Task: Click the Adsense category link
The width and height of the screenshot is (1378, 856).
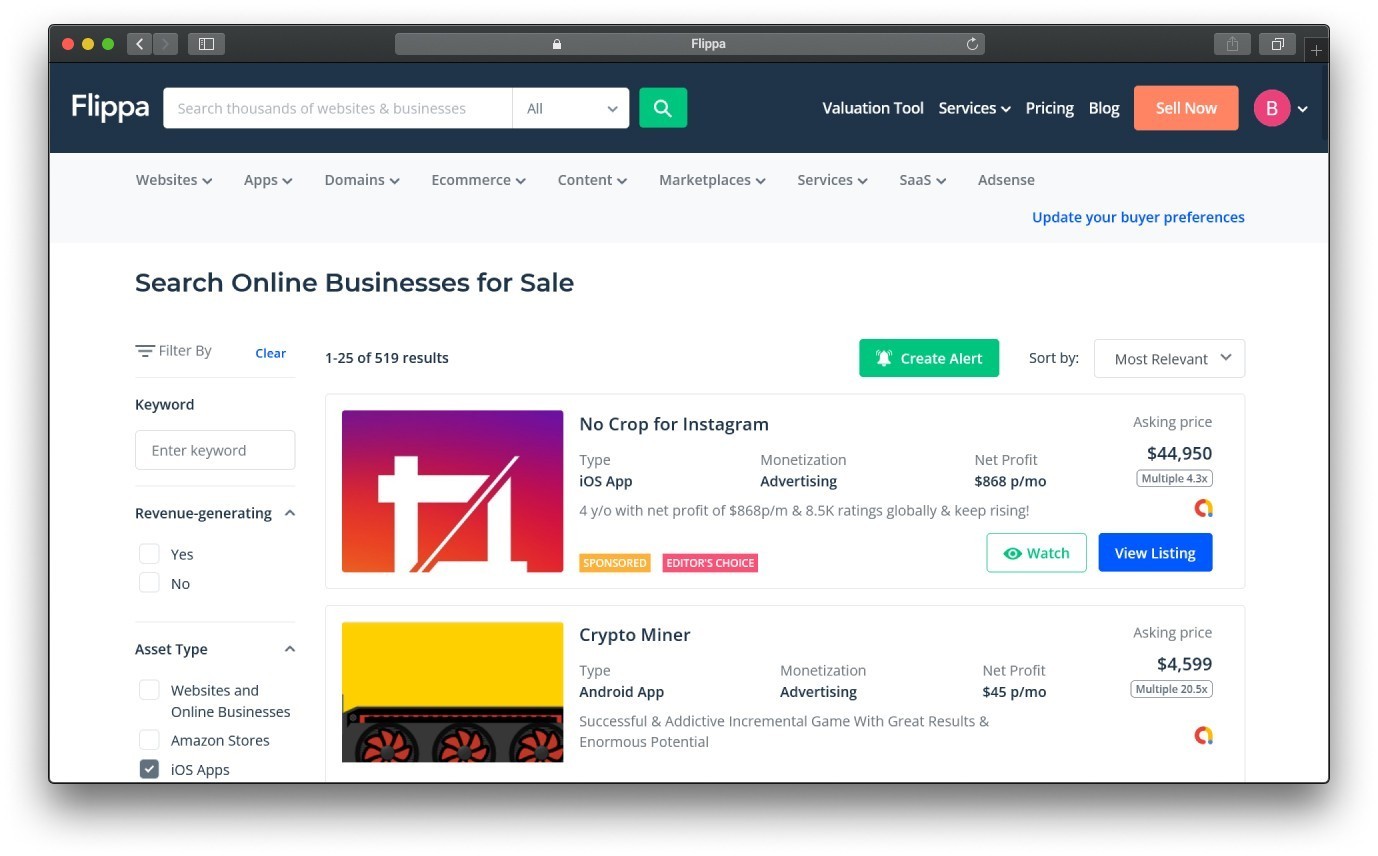Action: (x=1006, y=180)
